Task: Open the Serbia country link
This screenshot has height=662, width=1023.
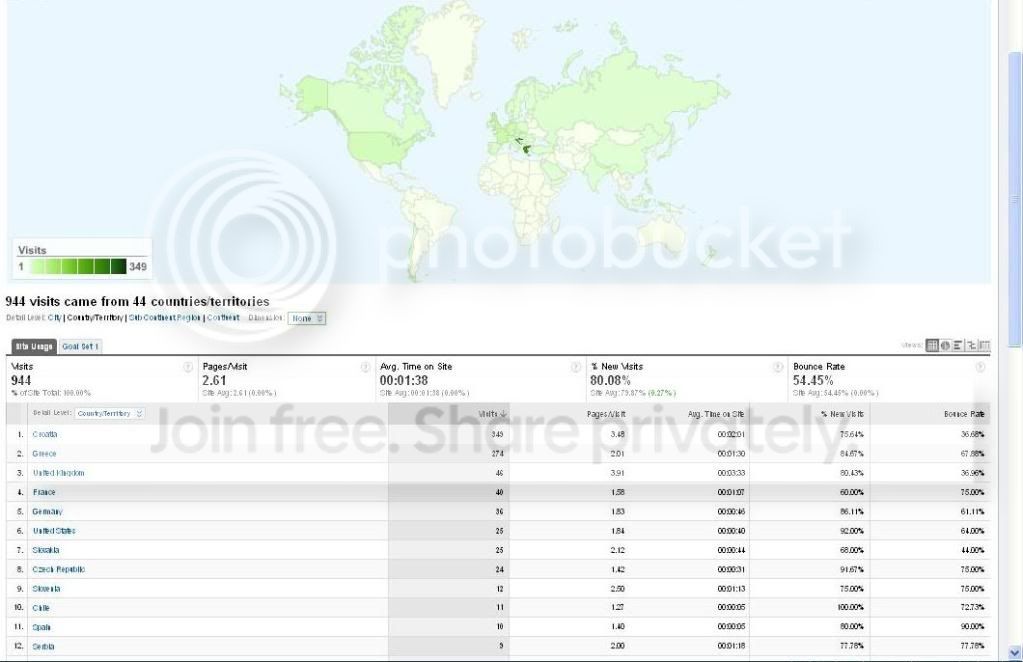Action: pos(44,646)
